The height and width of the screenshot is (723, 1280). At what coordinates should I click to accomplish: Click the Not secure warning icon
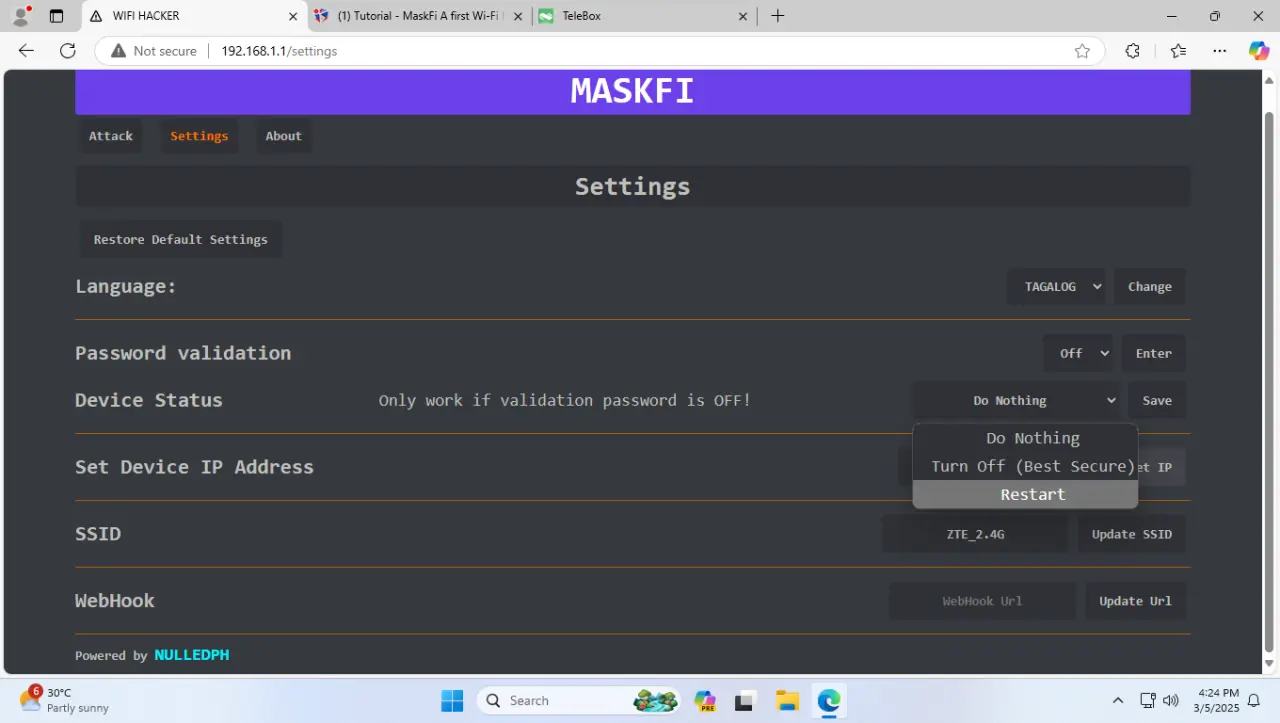click(x=118, y=51)
